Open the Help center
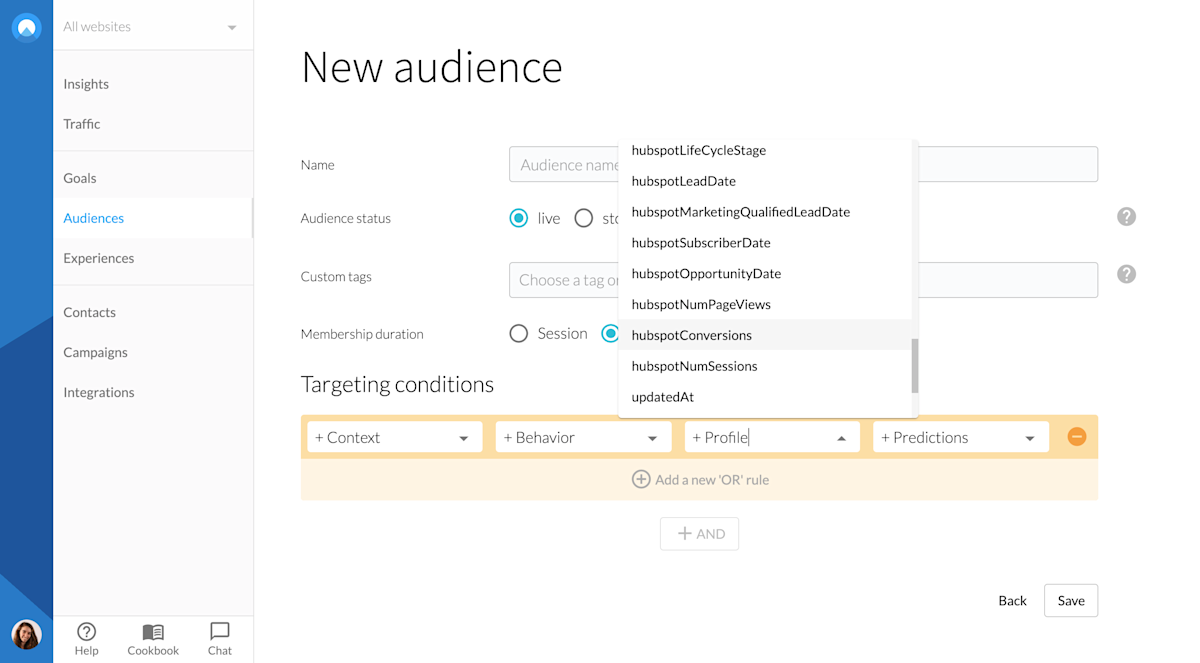 point(87,639)
